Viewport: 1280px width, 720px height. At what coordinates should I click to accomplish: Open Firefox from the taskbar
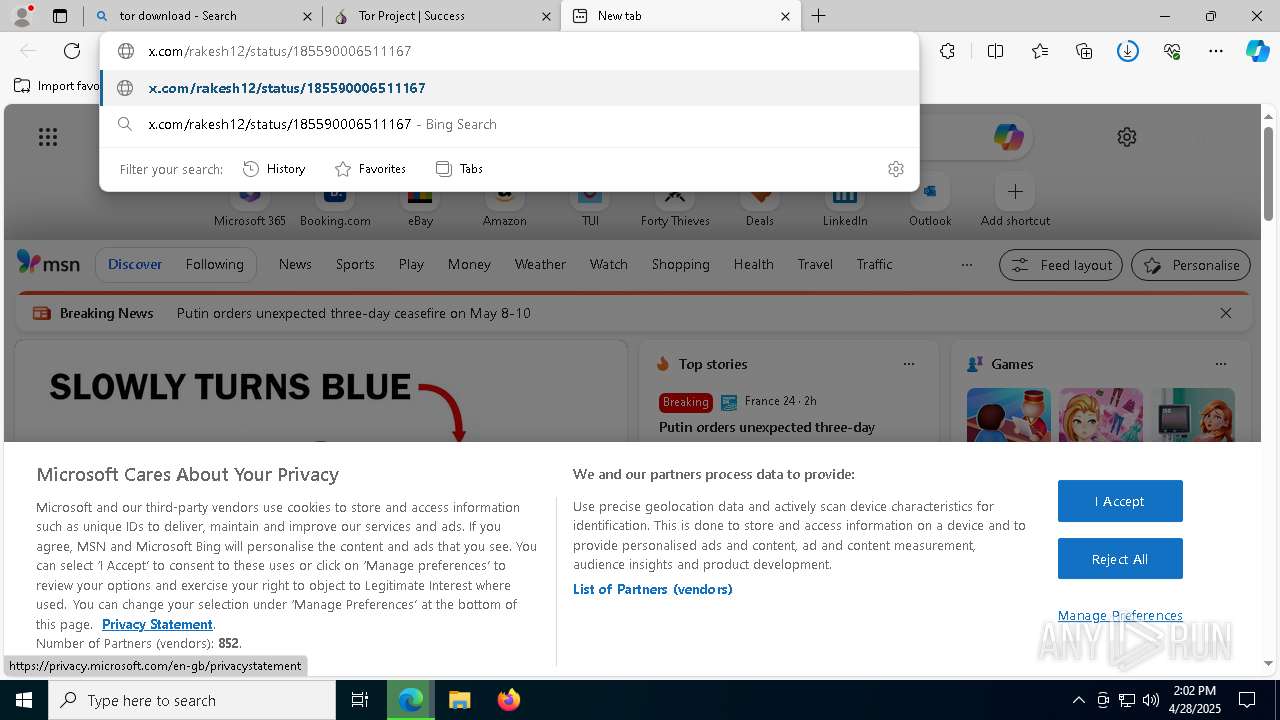tap(509, 700)
